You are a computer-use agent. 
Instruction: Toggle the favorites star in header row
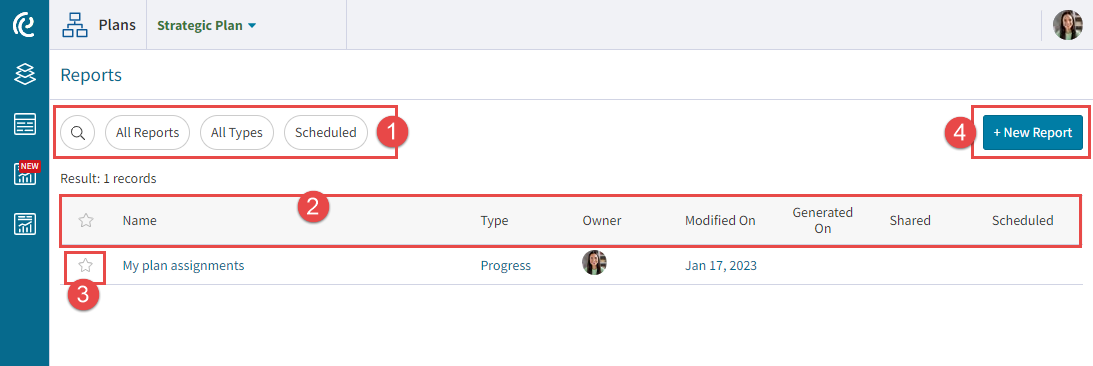point(86,220)
